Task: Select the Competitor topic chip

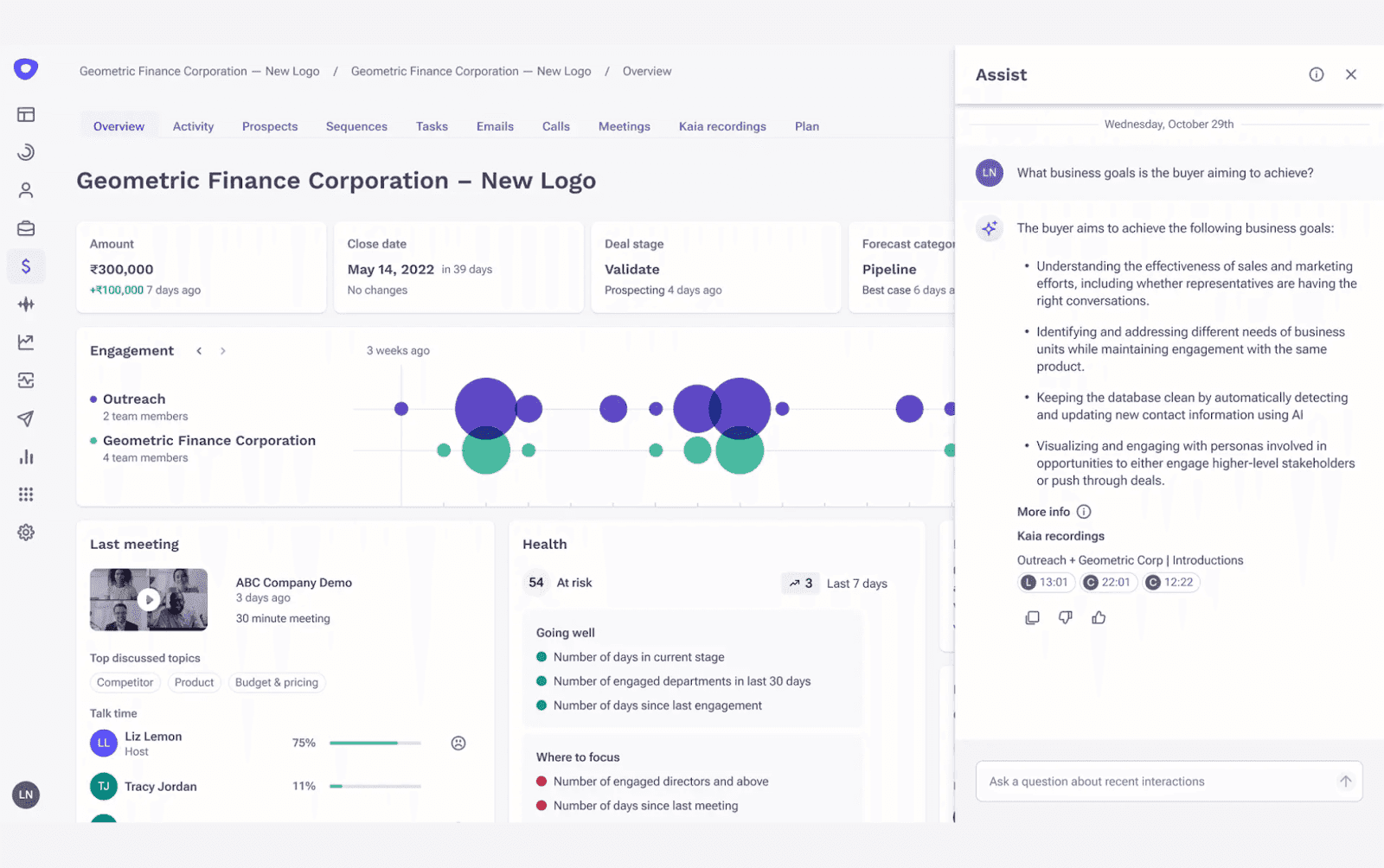Action: pyautogui.click(x=125, y=682)
